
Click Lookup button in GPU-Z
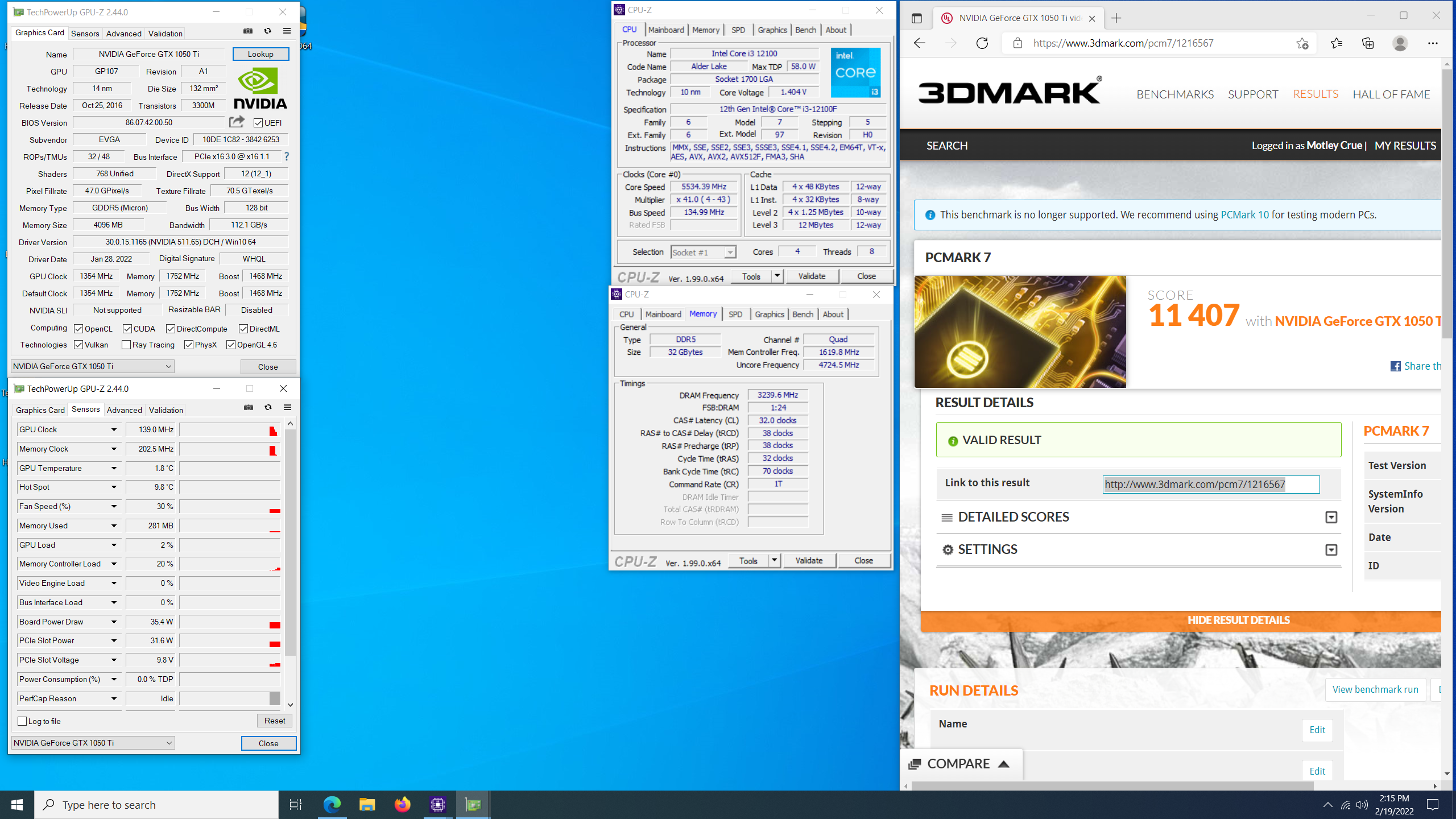260,54
